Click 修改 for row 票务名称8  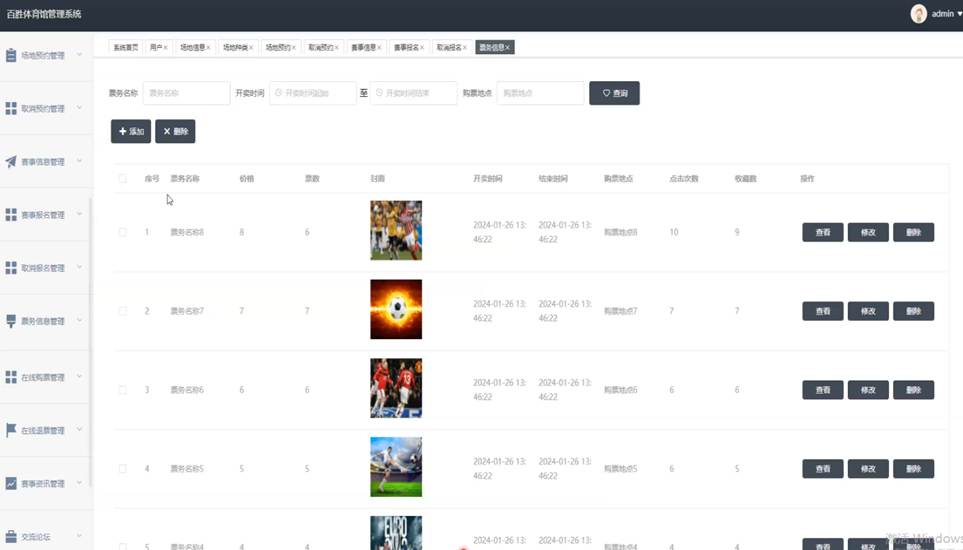(868, 232)
